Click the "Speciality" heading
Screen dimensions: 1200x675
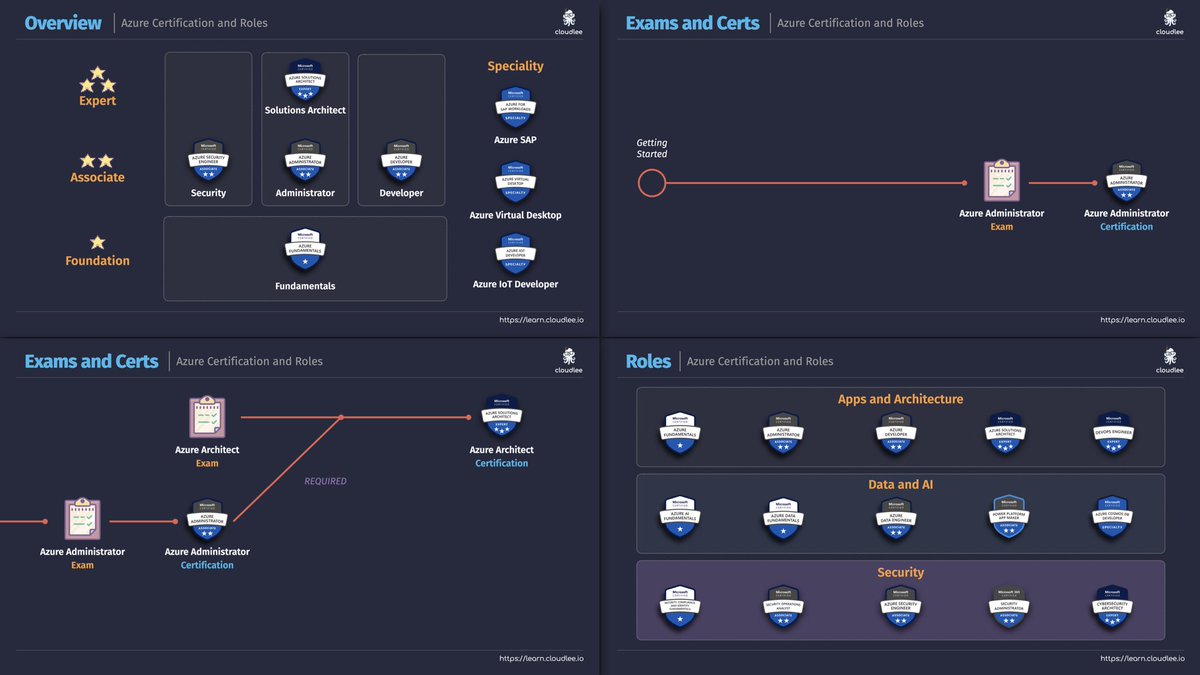(515, 66)
